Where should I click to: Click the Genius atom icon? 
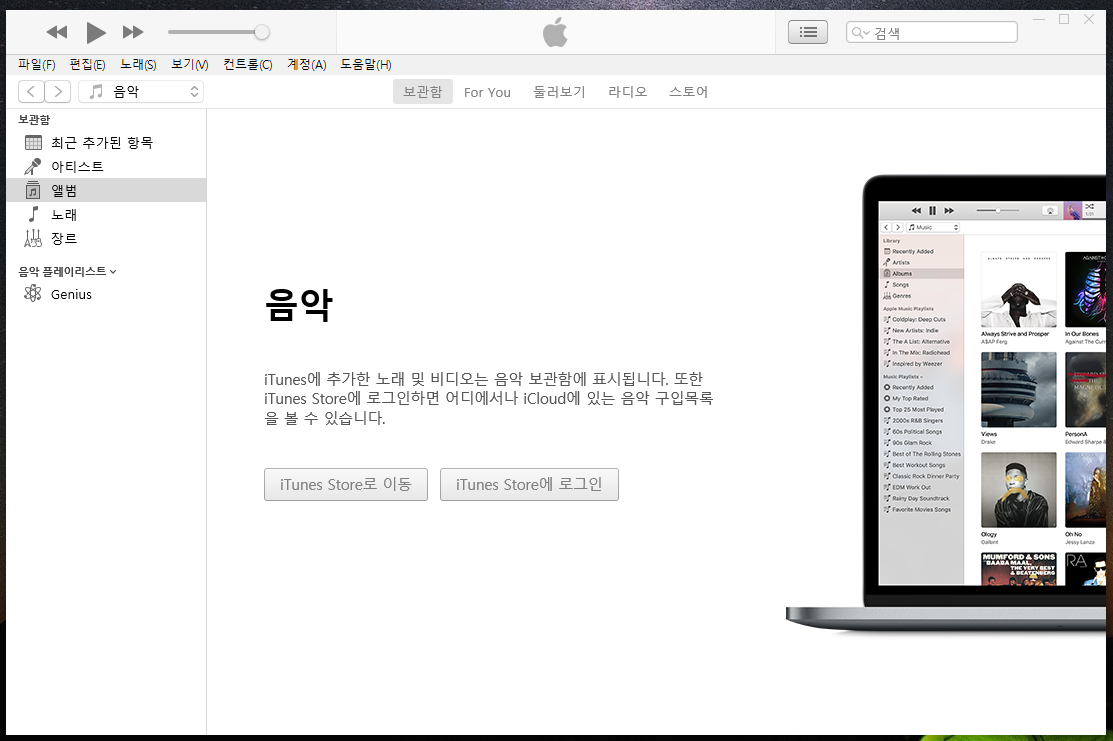point(33,294)
